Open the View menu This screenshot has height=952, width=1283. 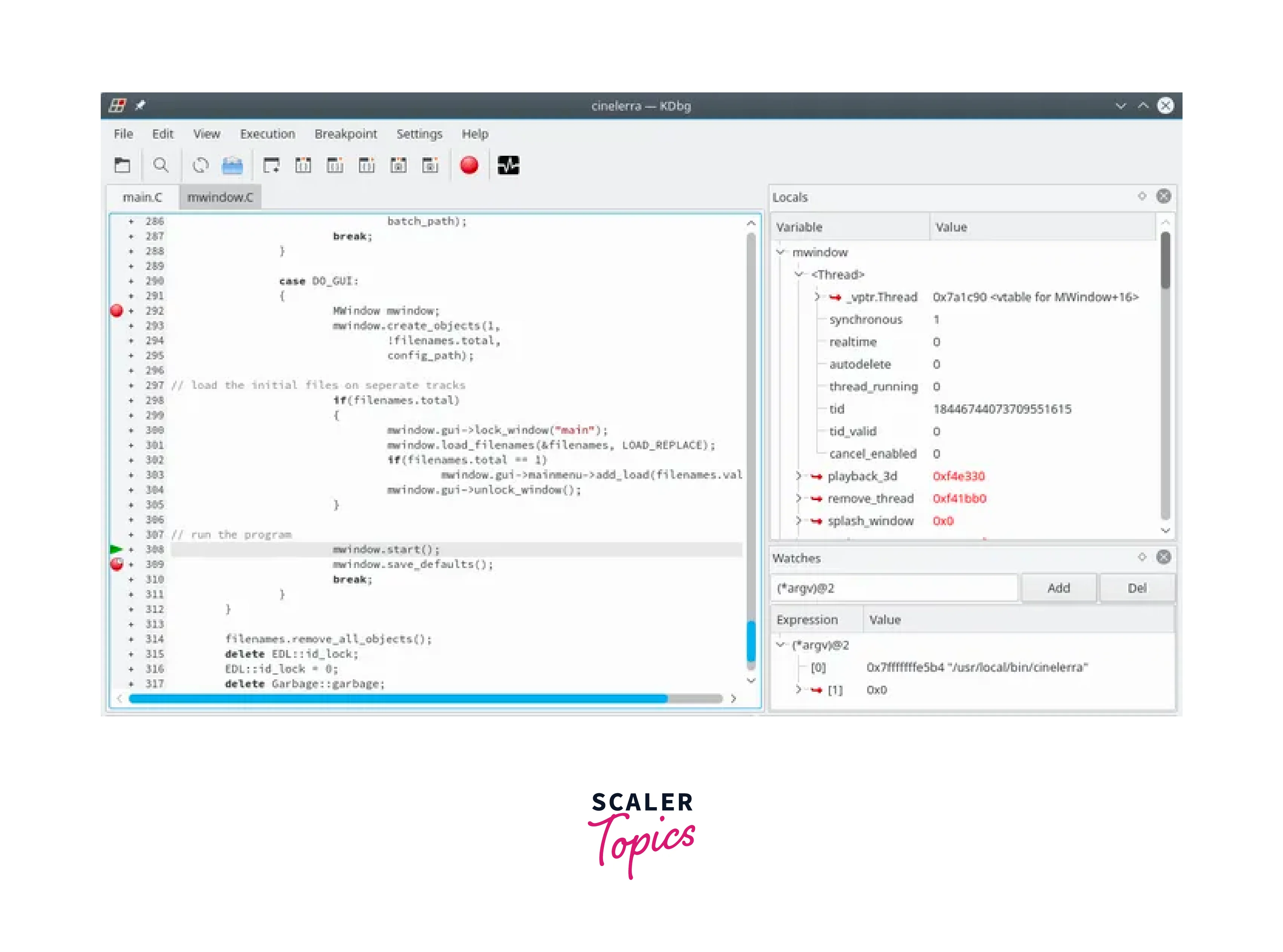pos(206,134)
